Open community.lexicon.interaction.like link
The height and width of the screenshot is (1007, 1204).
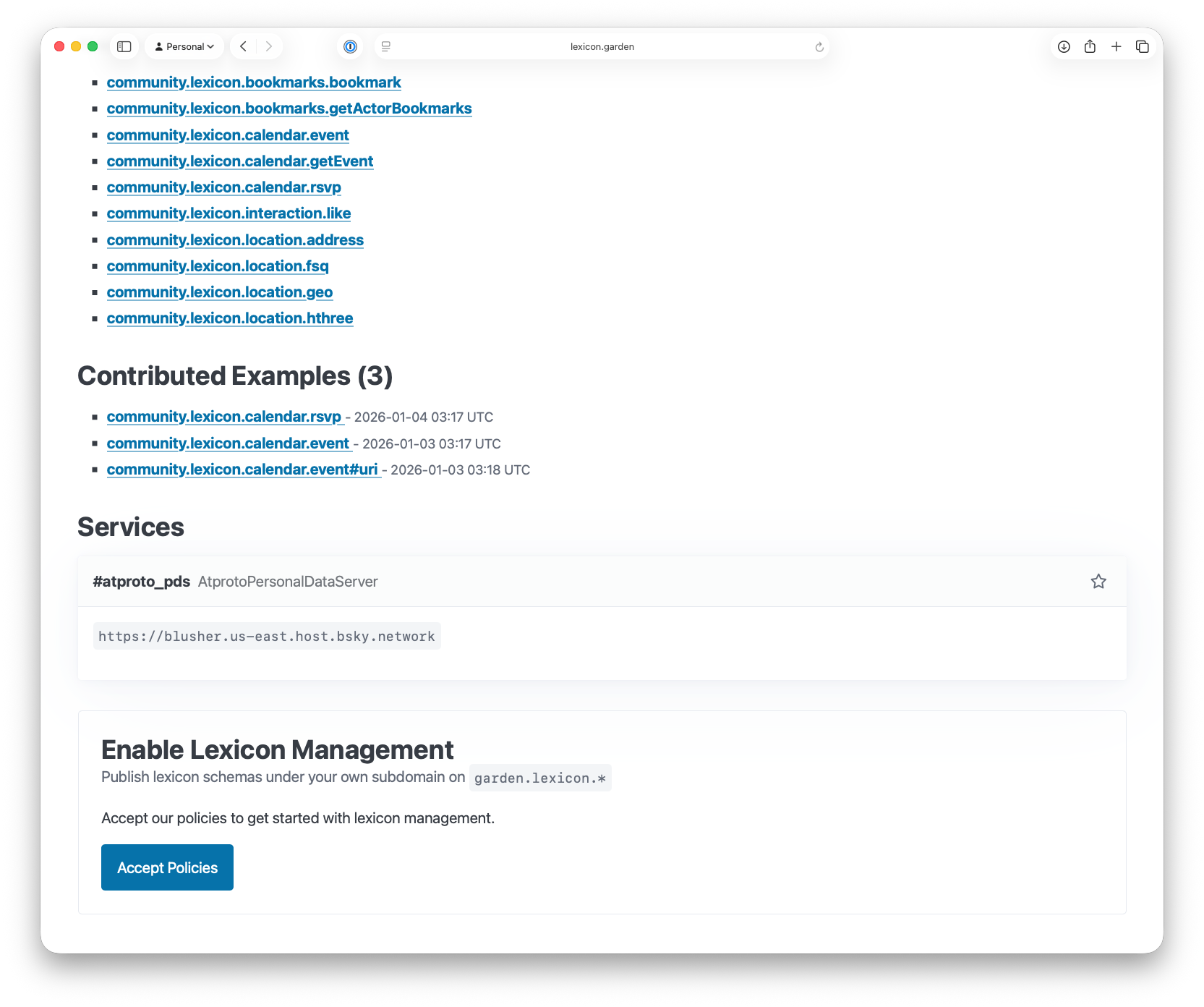click(229, 213)
